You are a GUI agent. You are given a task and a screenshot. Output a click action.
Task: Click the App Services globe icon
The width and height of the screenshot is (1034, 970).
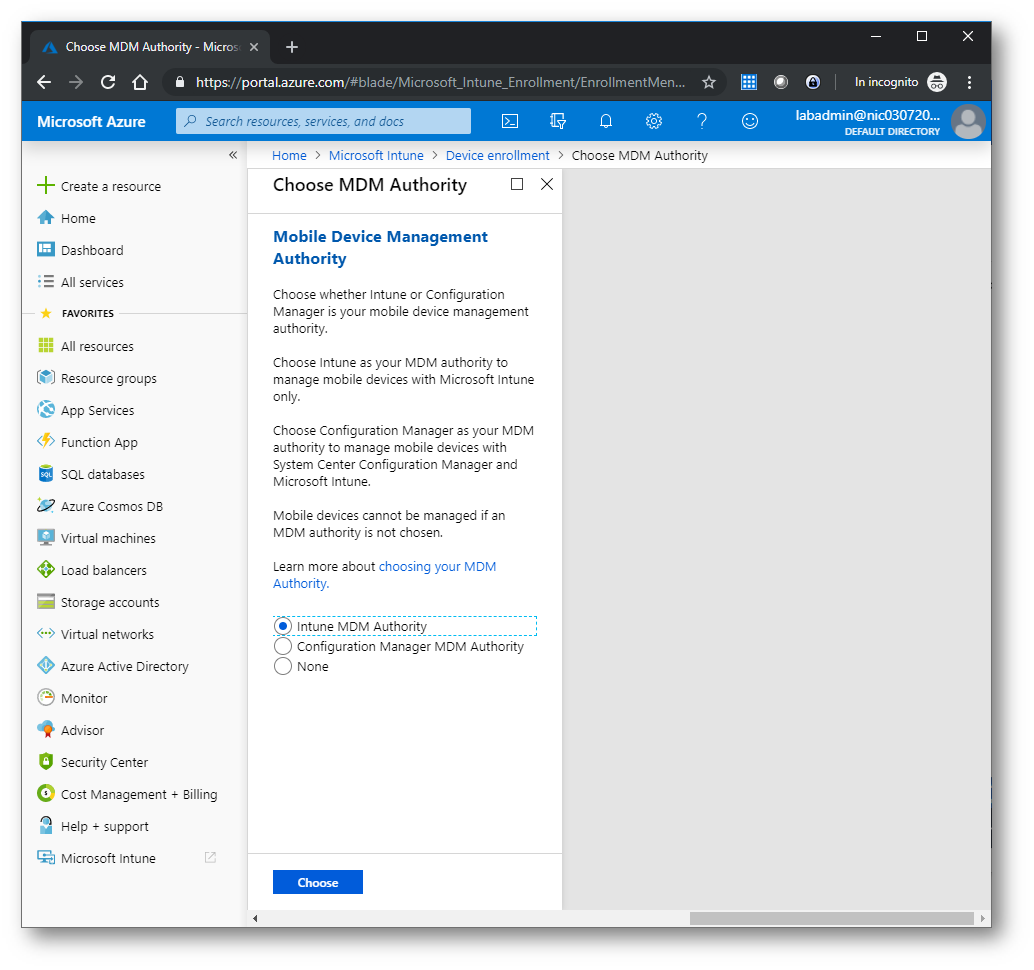[46, 409]
